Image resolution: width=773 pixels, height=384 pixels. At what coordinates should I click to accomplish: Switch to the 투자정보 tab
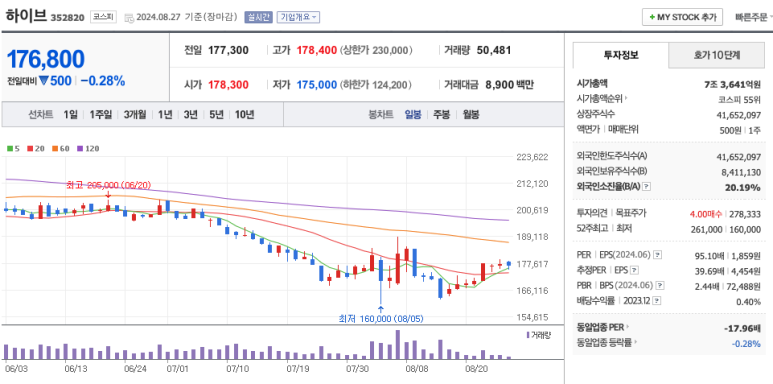[x=621, y=55]
